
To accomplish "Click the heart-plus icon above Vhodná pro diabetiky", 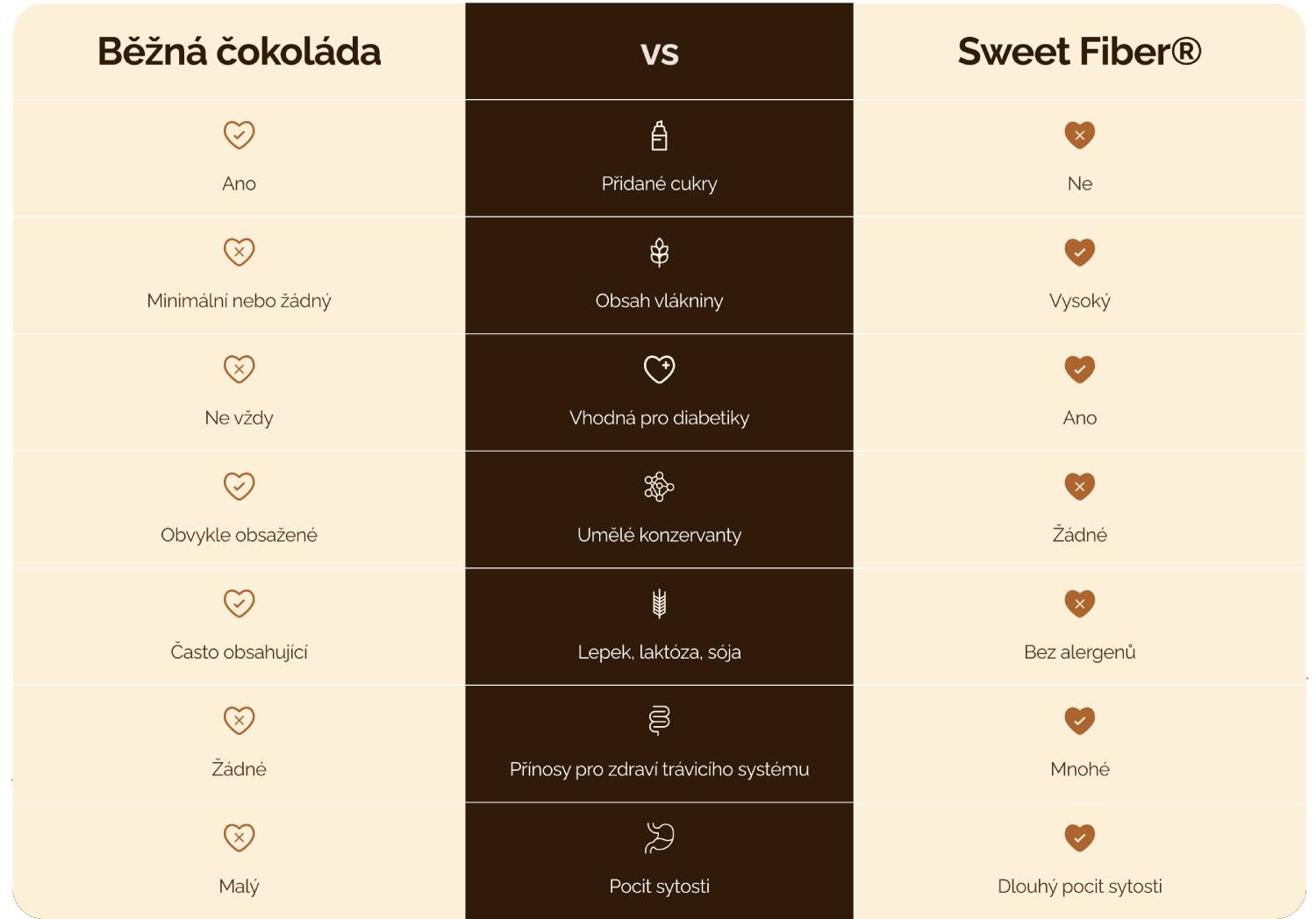I will coord(659,369).
